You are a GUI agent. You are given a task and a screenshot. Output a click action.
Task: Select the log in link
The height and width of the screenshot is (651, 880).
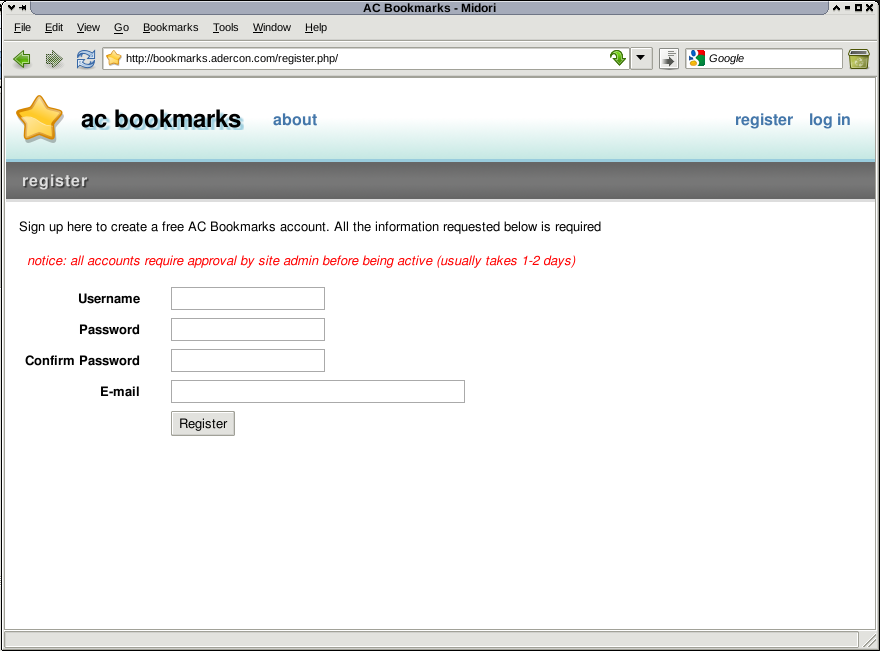pyautogui.click(x=829, y=119)
